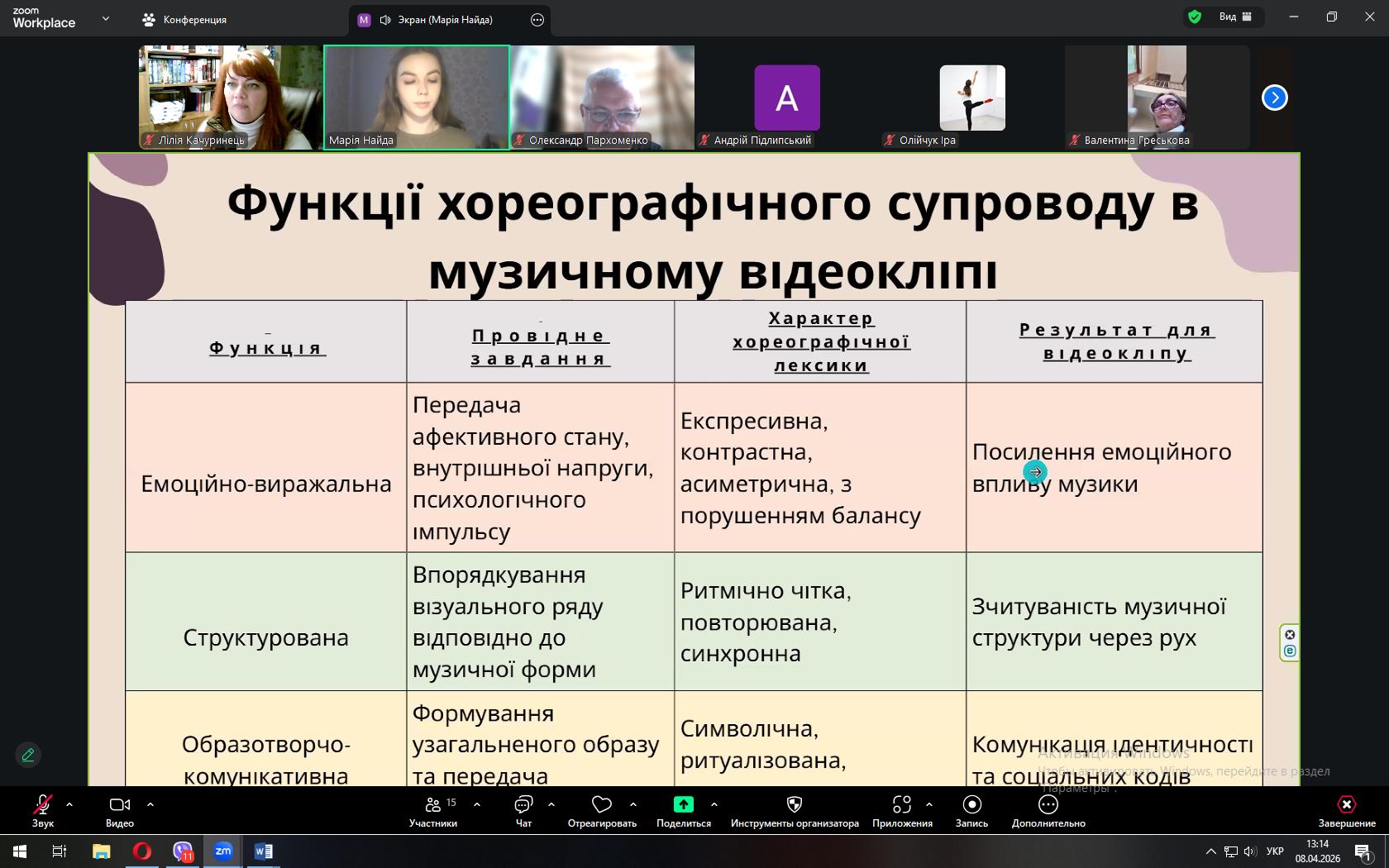Start recording with the Запись button
The width and height of the screenshot is (1389, 868).
point(971,805)
